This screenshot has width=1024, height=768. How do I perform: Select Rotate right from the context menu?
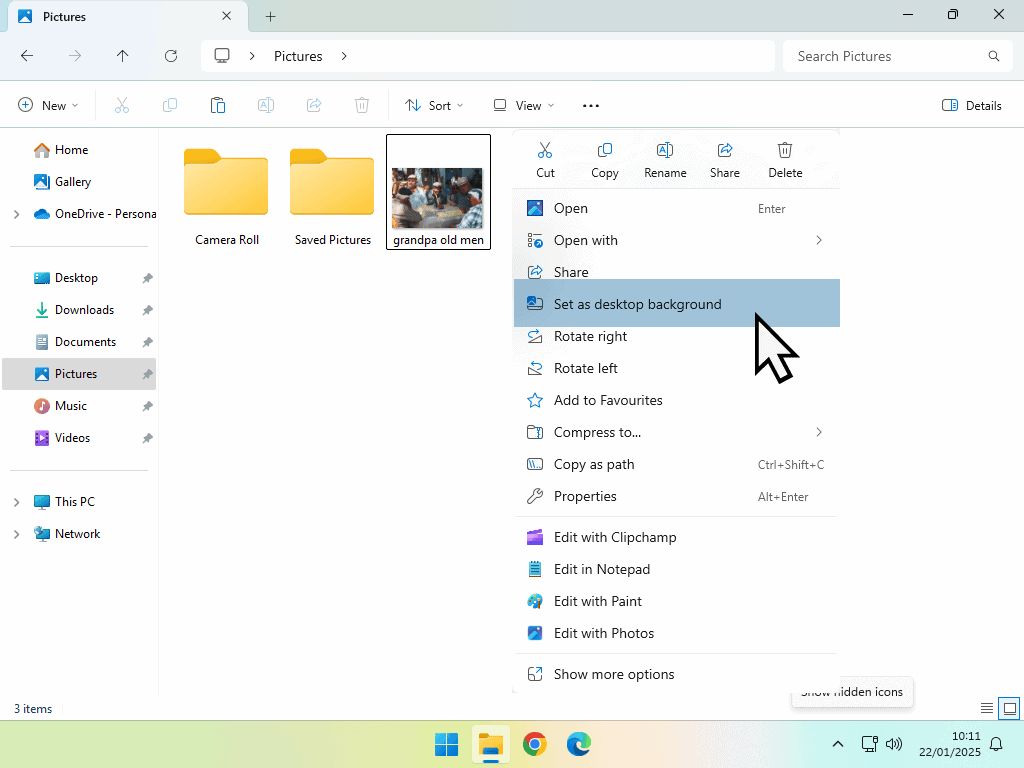coord(590,336)
